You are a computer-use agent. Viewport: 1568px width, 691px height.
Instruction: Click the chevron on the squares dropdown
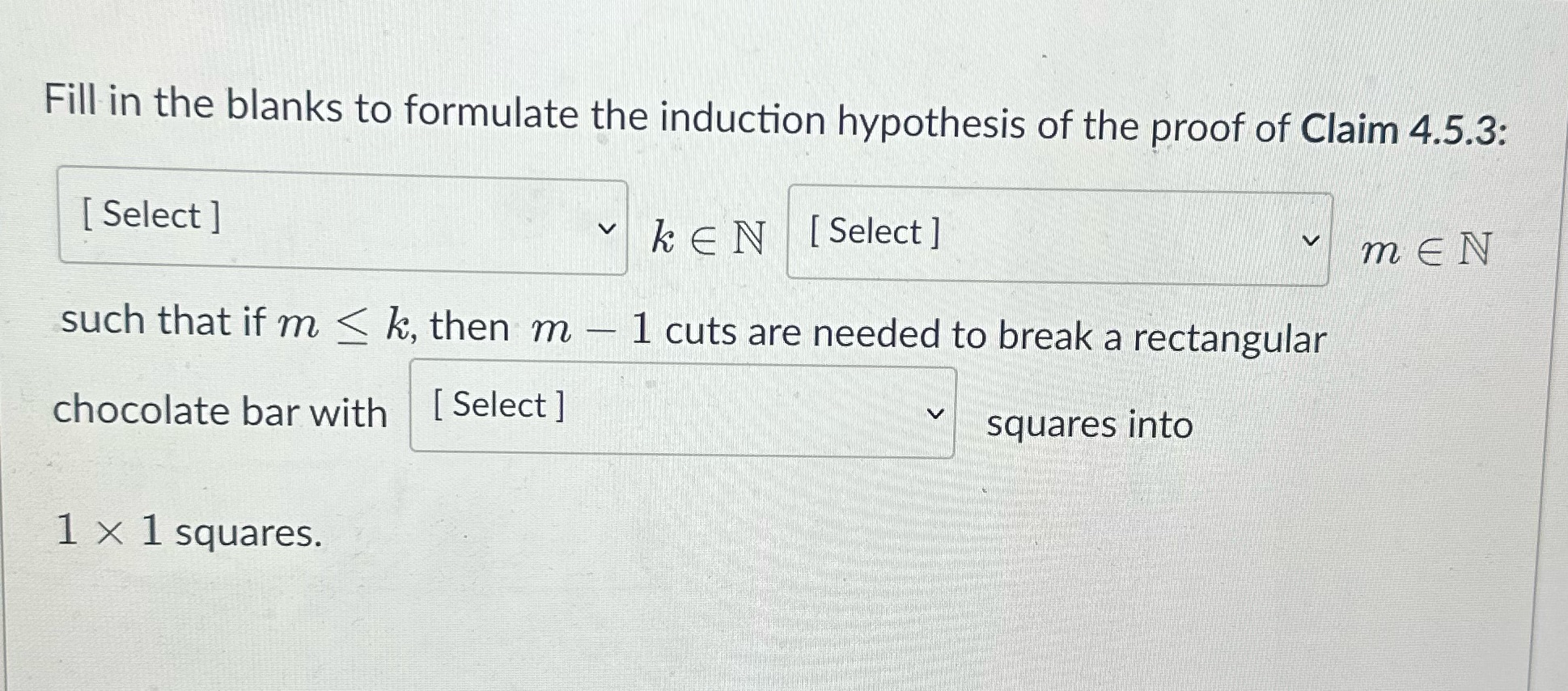point(936,414)
